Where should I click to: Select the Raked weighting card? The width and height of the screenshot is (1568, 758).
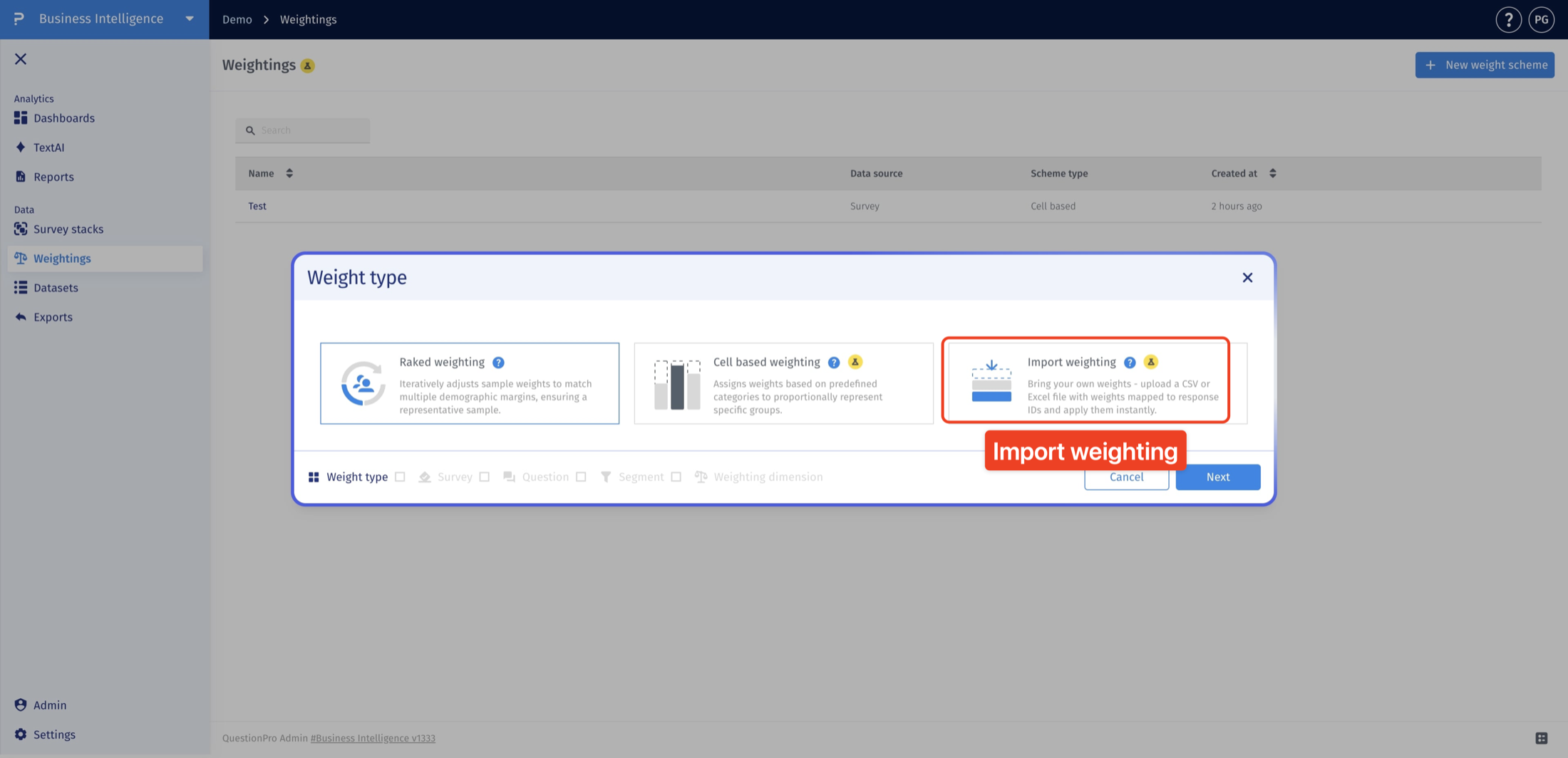coord(470,383)
